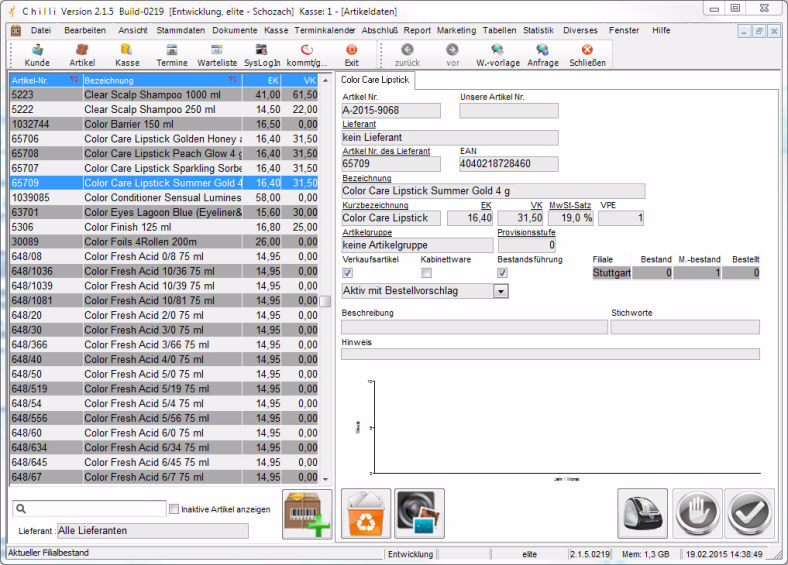
Task: Click the SysLogIn toolbar icon
Action: click(262, 55)
